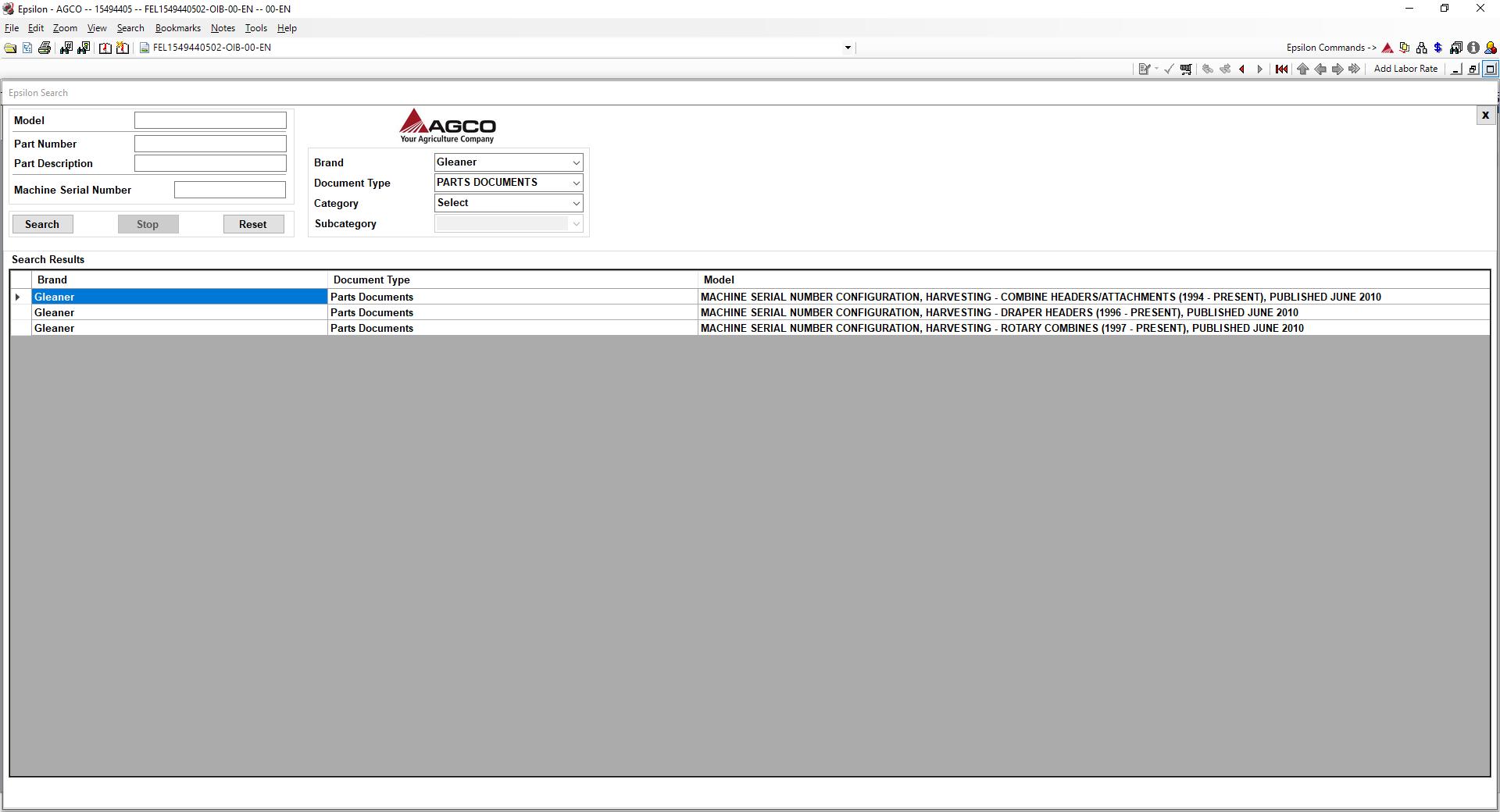This screenshot has width=1500, height=812.
Task: Click the grayed history forward icon
Action: click(x=1225, y=69)
